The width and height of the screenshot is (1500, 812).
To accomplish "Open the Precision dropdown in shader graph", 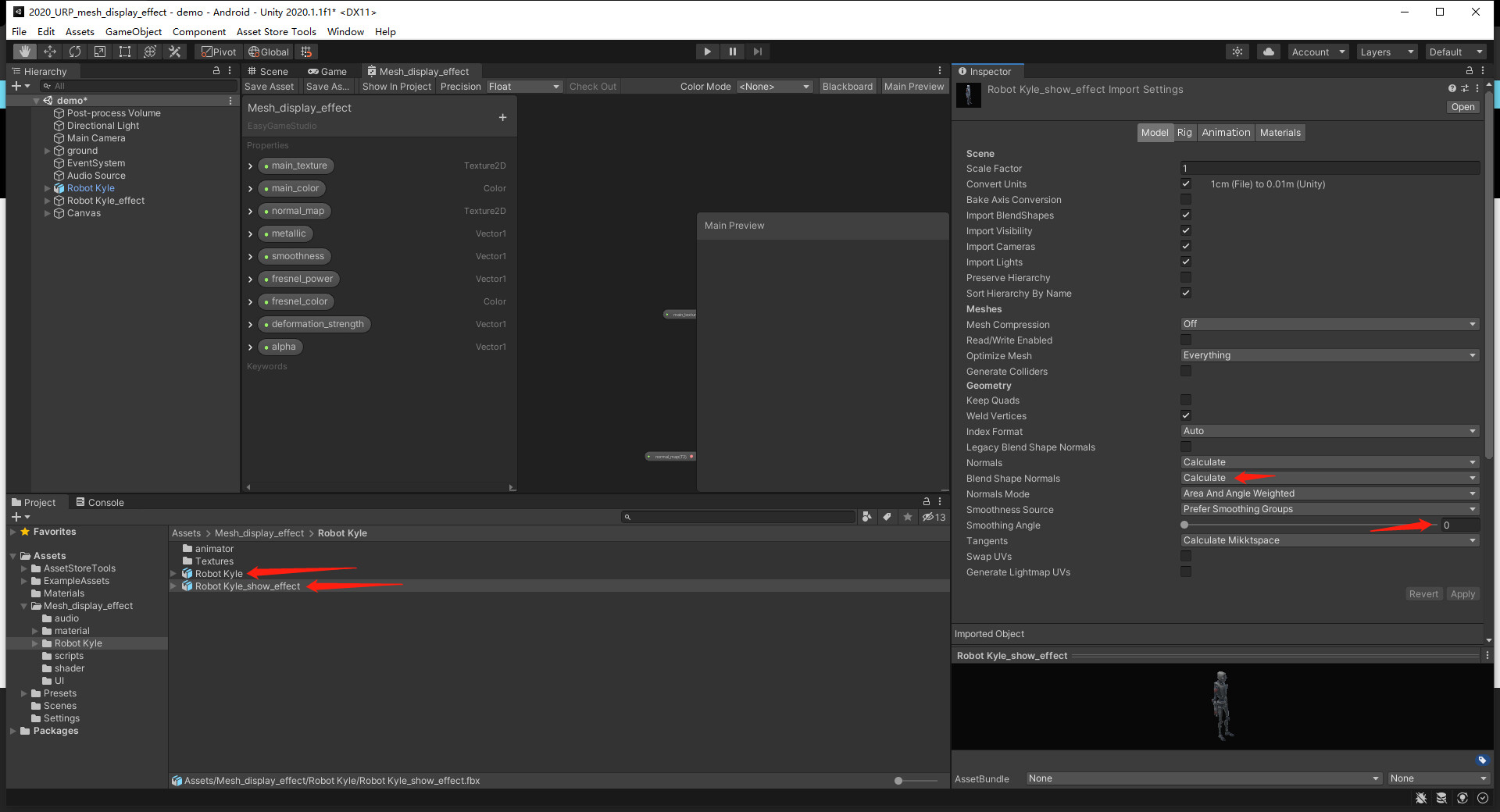I will coord(523,86).
